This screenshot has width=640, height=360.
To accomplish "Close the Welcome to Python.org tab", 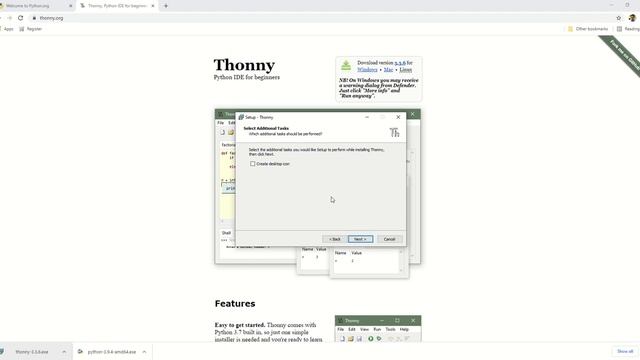I will (x=70, y=6).
